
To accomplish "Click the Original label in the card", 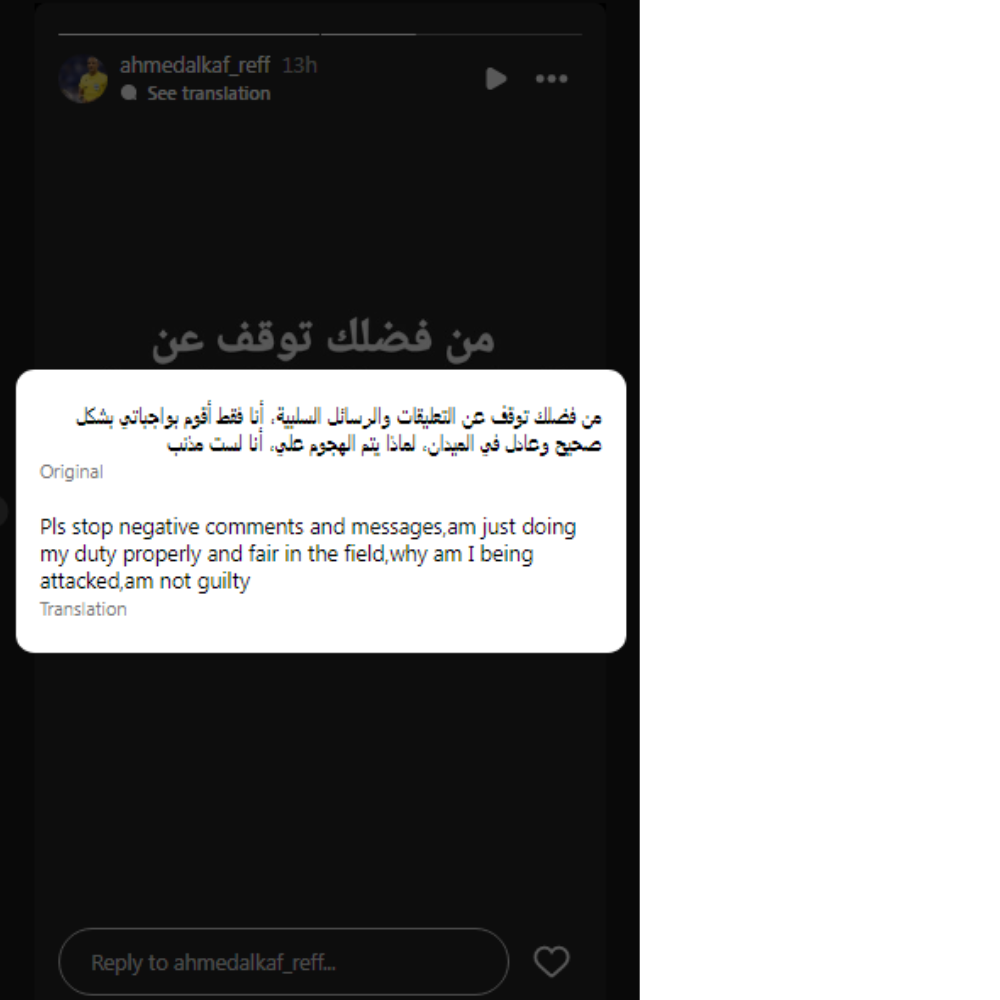I will 71,472.
